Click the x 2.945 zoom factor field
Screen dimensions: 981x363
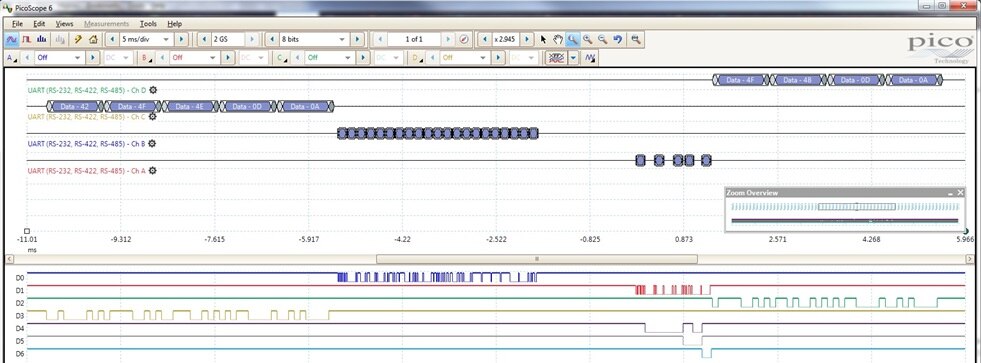(506, 39)
